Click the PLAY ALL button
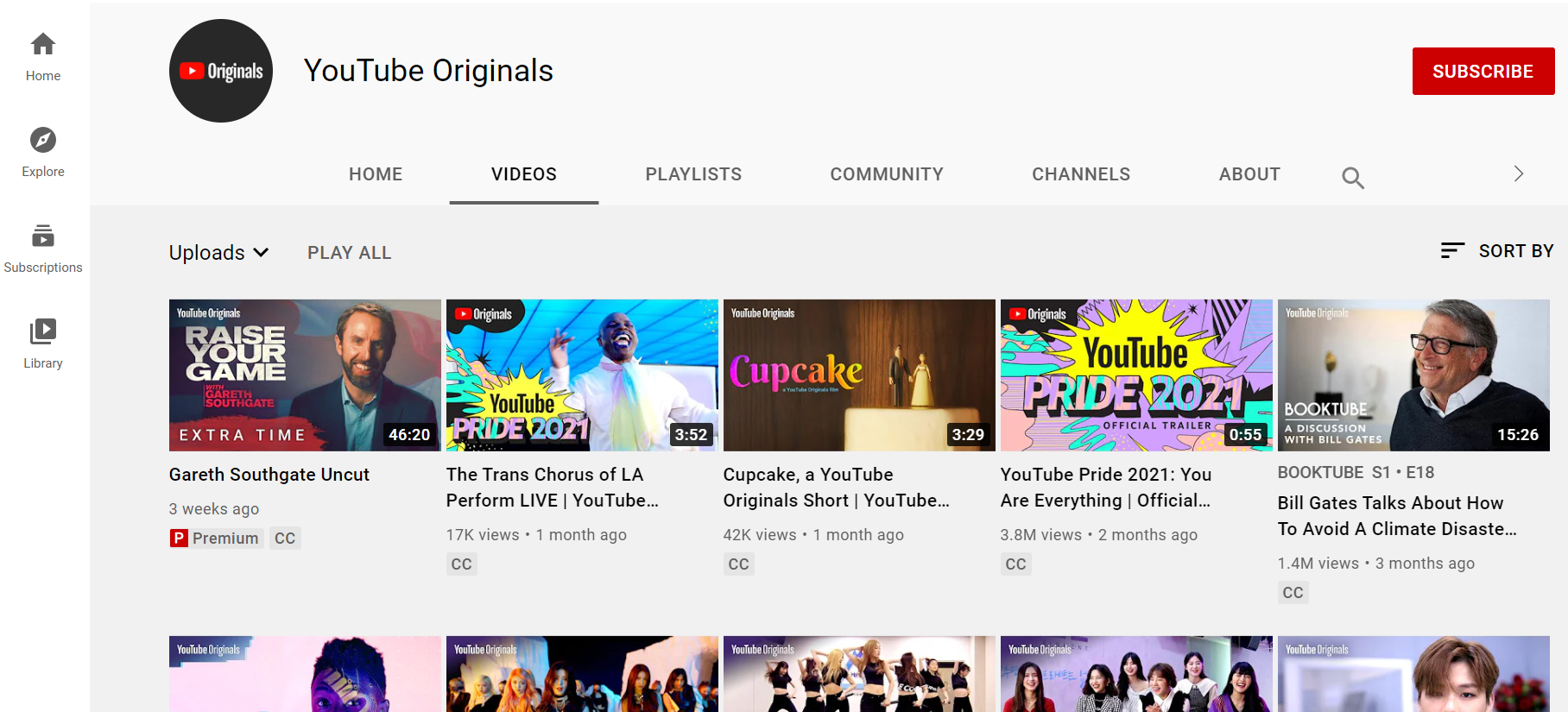Viewport: 1568px width, 712px height. pos(350,253)
